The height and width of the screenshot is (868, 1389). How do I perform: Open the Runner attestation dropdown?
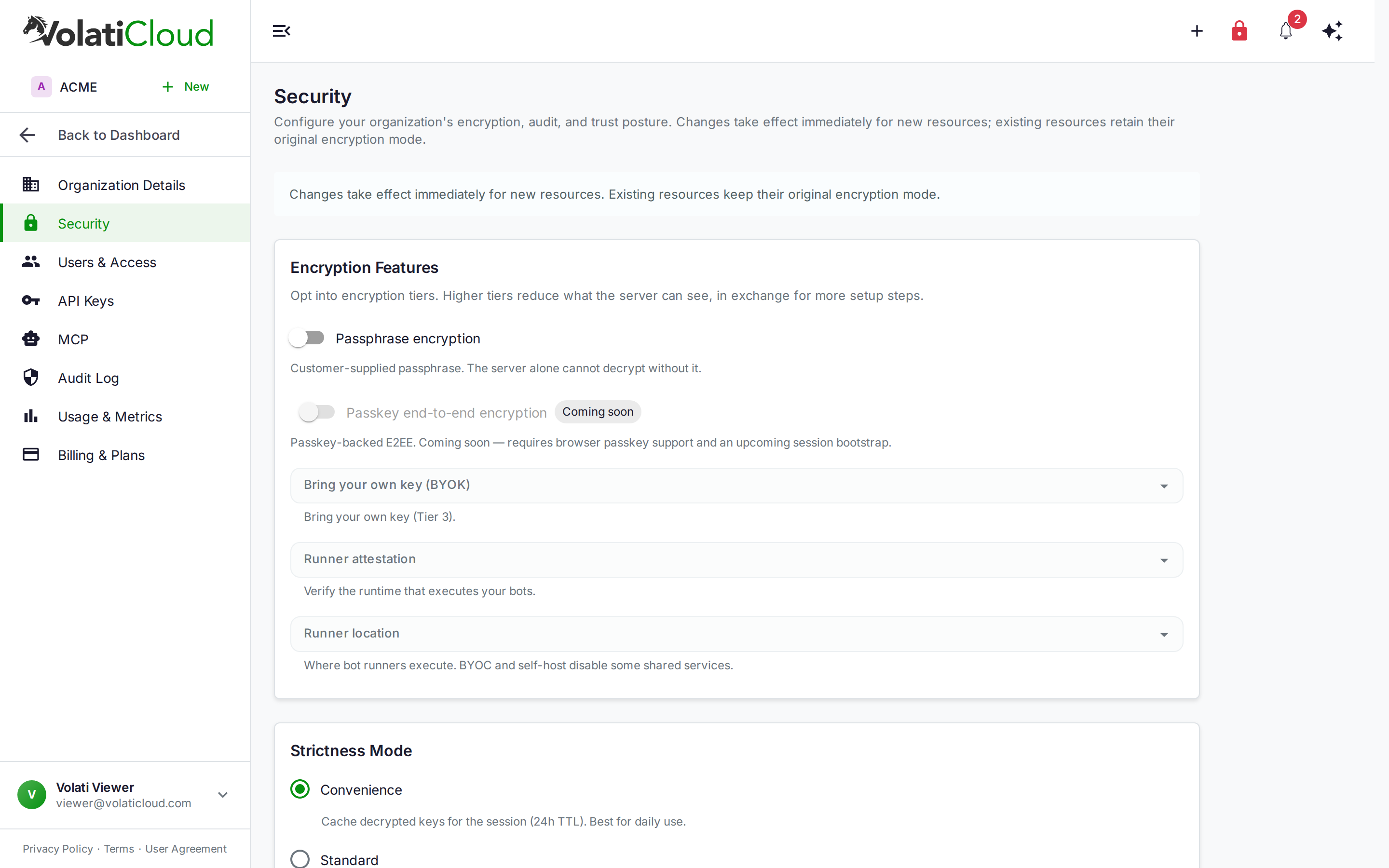click(736, 560)
